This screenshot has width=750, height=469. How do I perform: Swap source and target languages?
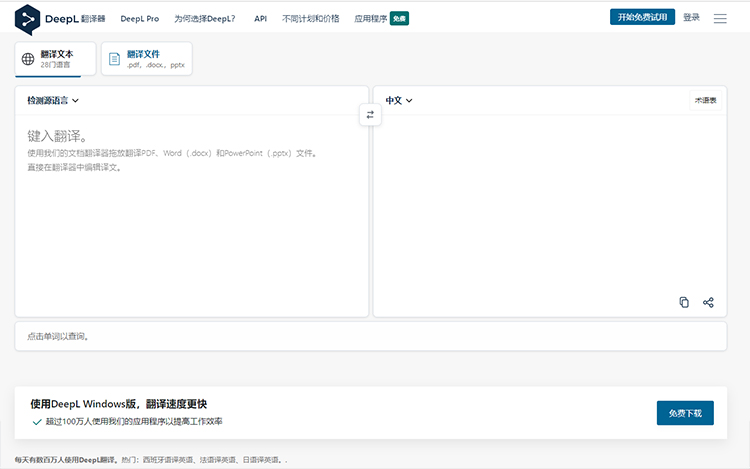coord(370,115)
